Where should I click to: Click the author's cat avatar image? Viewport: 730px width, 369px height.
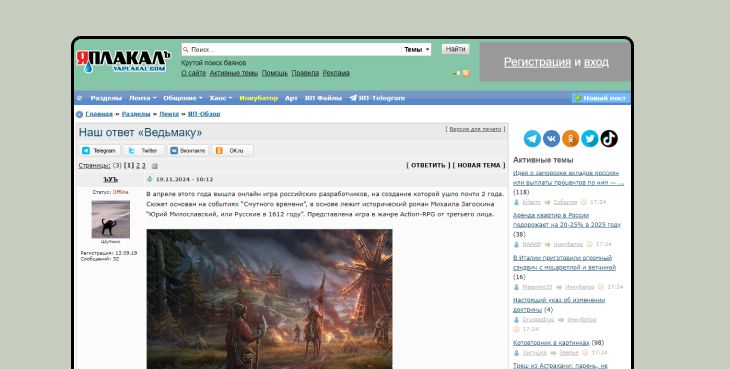[x=111, y=219]
